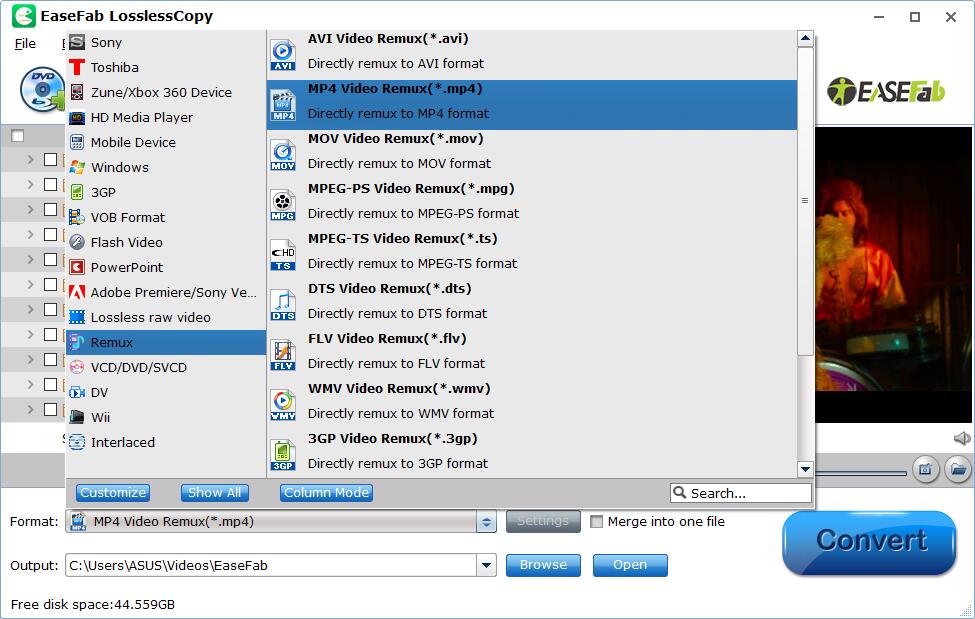Select the Sony category icon
The image size is (975, 619).
tap(77, 42)
